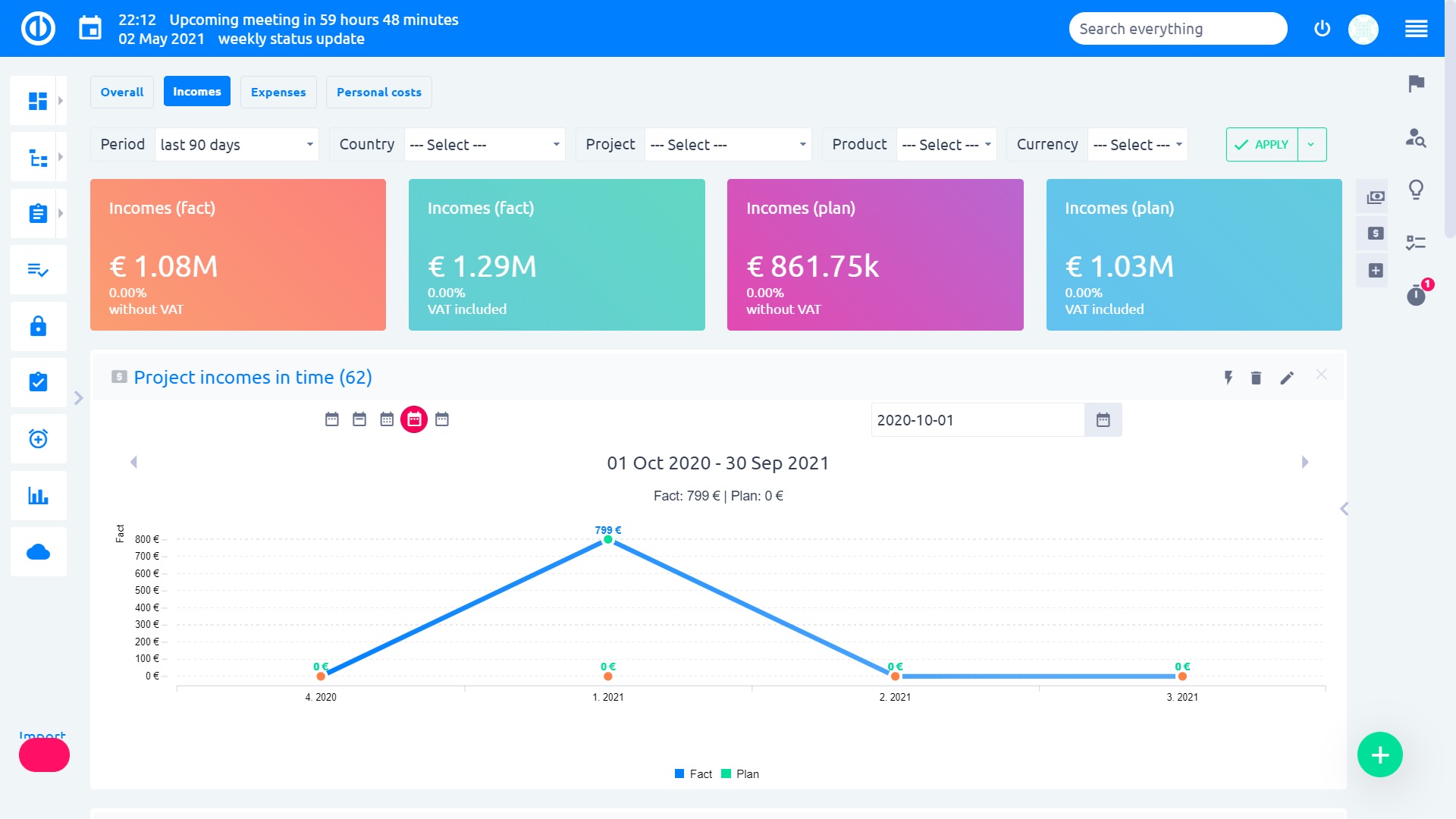Open the Currency Select dropdown
This screenshot has width=1456, height=819.
(x=1137, y=144)
